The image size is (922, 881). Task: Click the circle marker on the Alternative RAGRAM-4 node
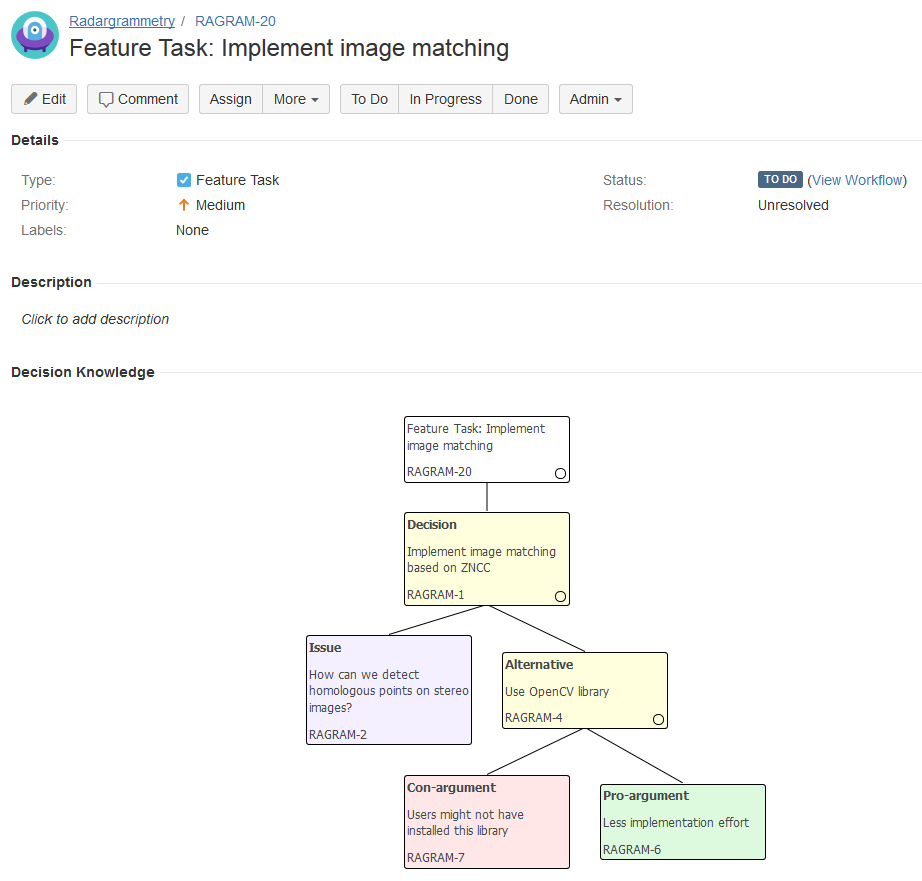click(658, 719)
